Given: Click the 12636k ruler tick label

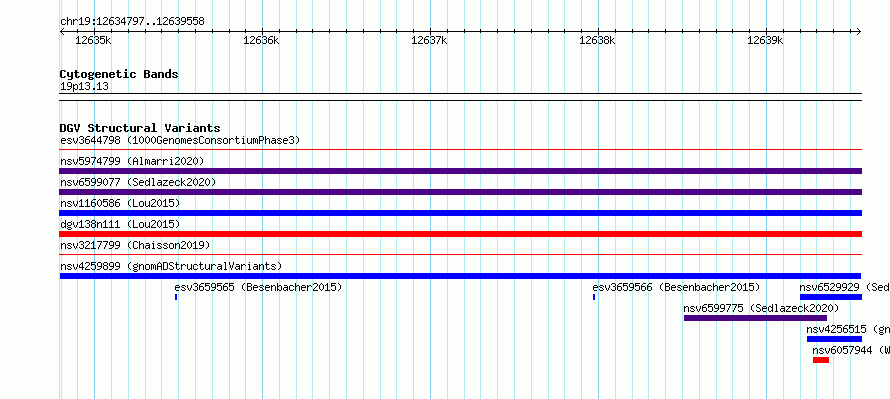Looking at the screenshot, I should pos(261,40).
